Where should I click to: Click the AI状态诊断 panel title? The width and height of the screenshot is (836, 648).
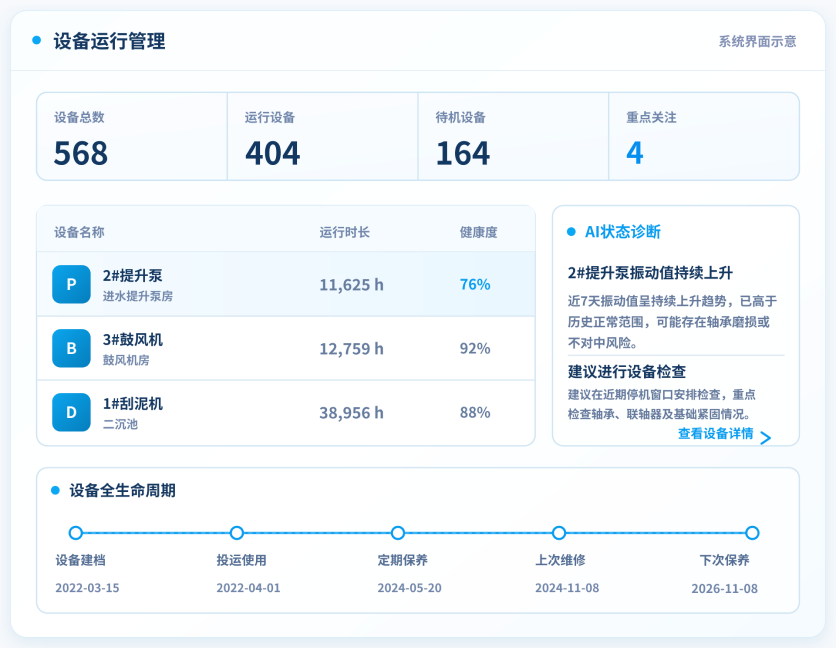click(x=623, y=231)
